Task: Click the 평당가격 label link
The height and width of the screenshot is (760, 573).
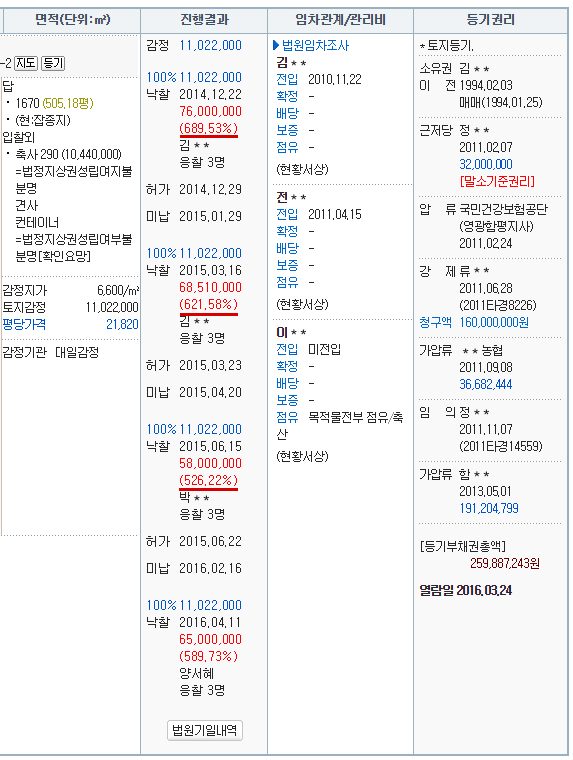Action: pyautogui.click(x=24, y=324)
